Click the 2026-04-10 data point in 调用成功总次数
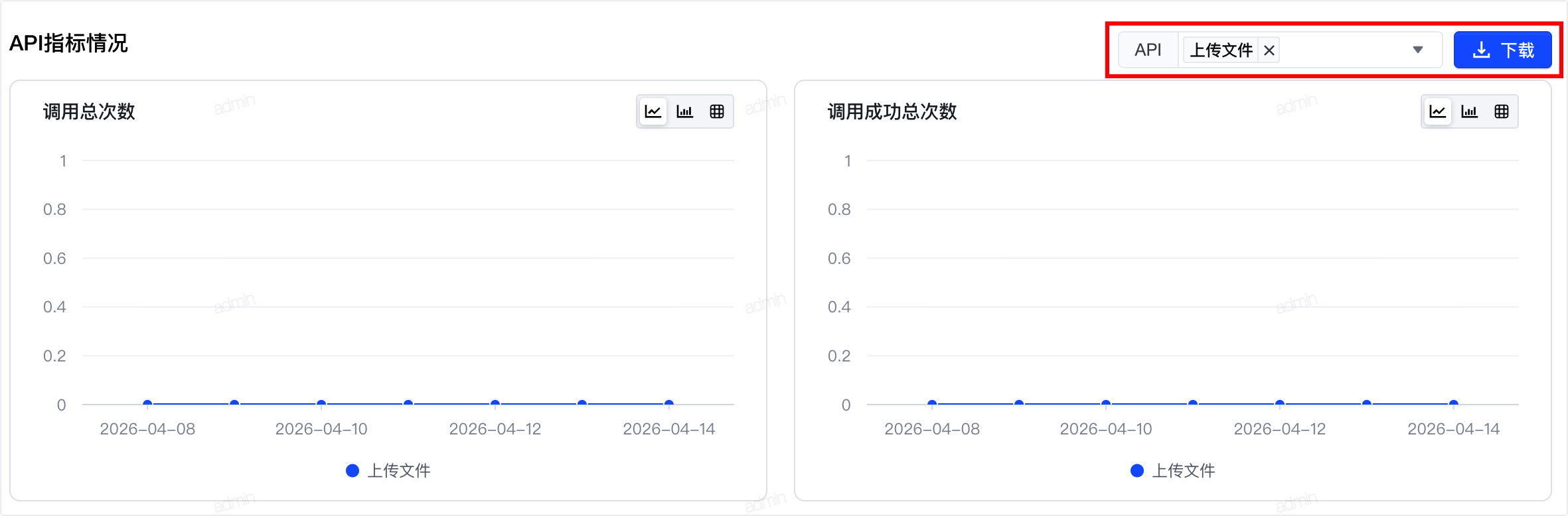Viewport: 1568px width, 516px height. point(1106,404)
